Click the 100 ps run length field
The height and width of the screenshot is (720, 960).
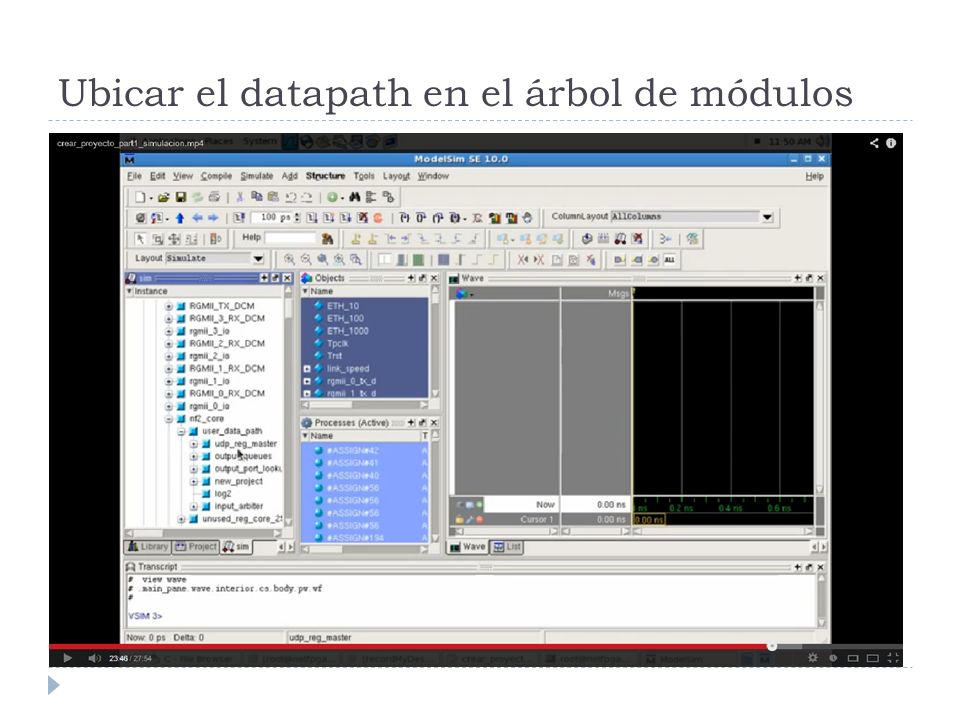pos(274,218)
